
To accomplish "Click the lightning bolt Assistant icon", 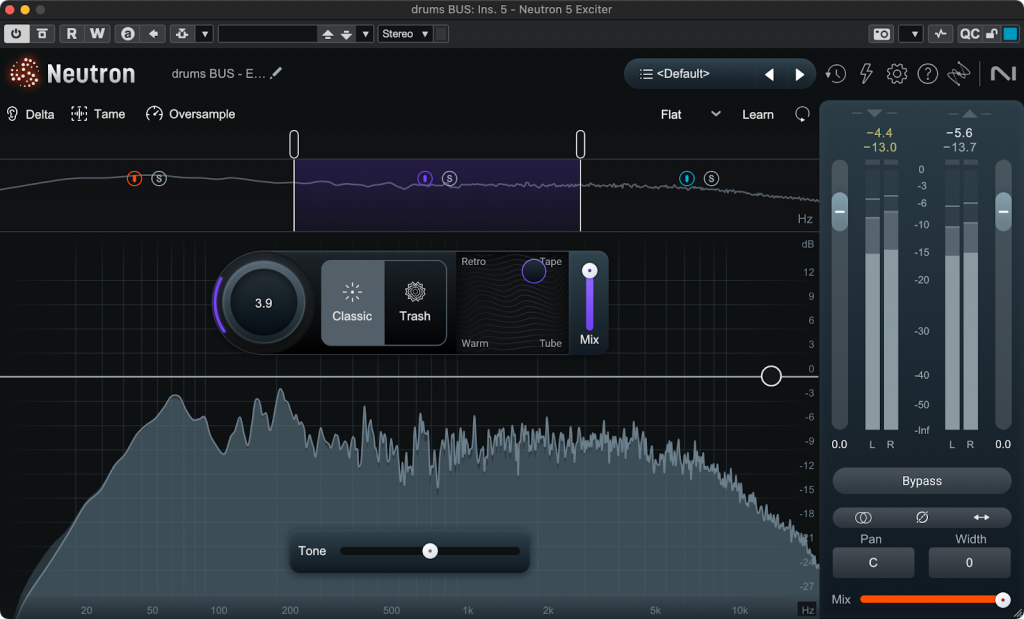I will 866,74.
